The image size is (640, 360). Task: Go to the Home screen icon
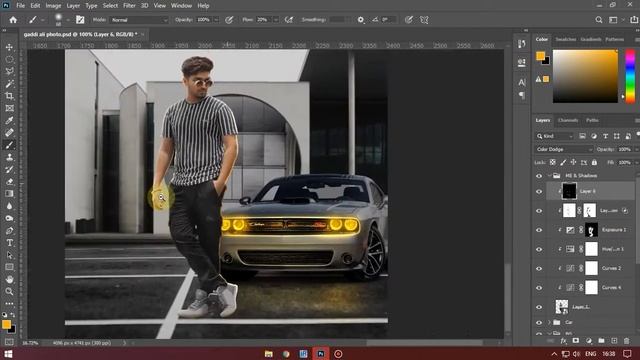[x=13, y=20]
